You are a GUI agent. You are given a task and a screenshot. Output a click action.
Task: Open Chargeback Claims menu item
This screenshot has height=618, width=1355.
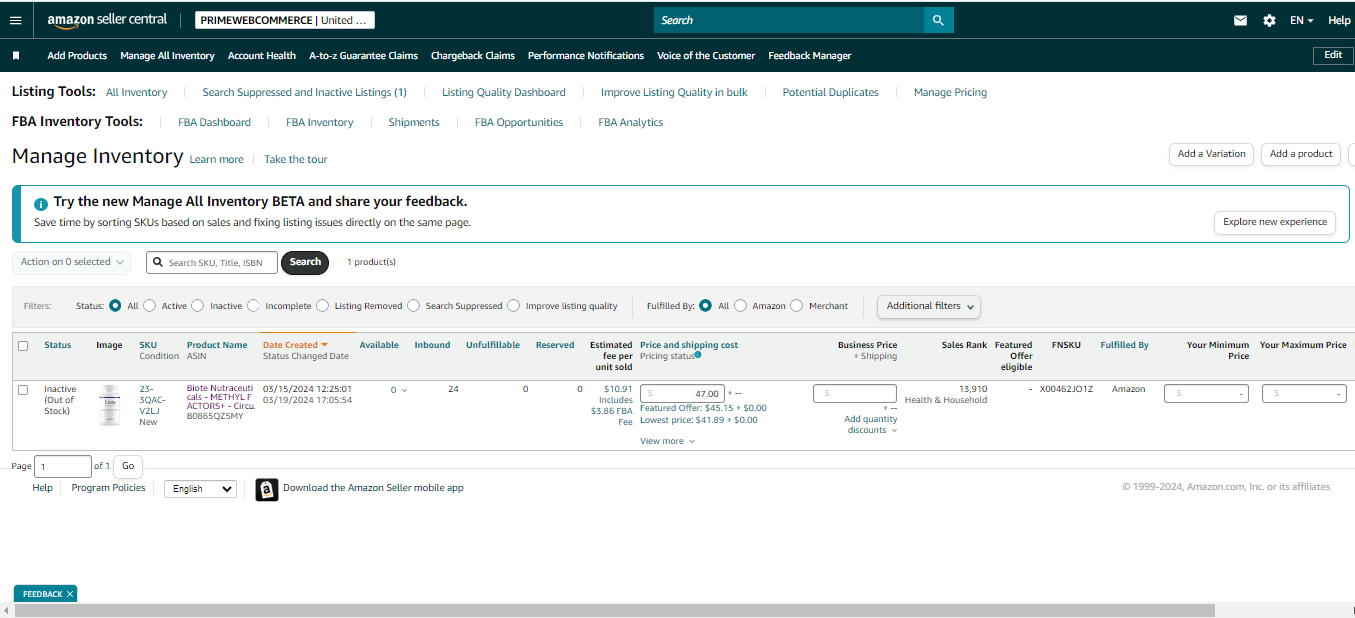(473, 56)
